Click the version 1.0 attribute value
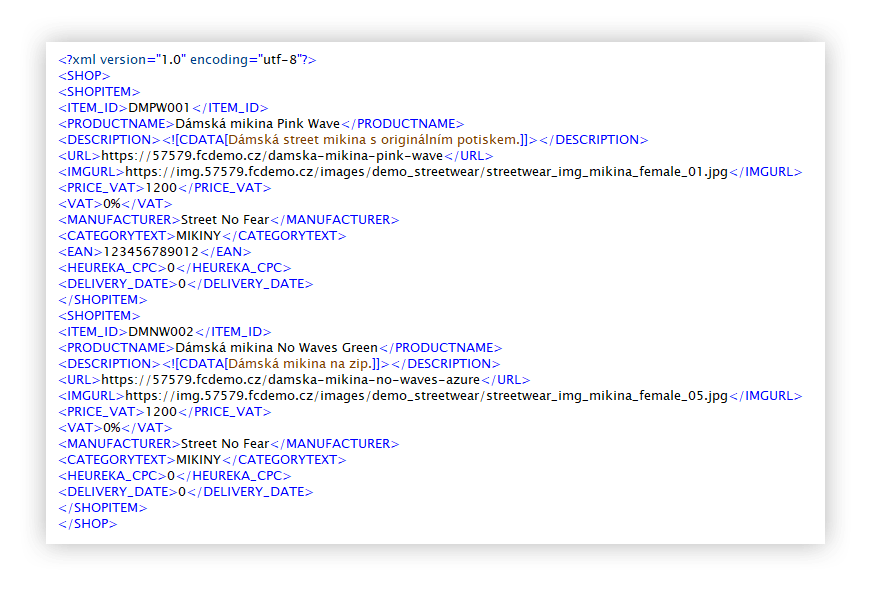 point(166,60)
